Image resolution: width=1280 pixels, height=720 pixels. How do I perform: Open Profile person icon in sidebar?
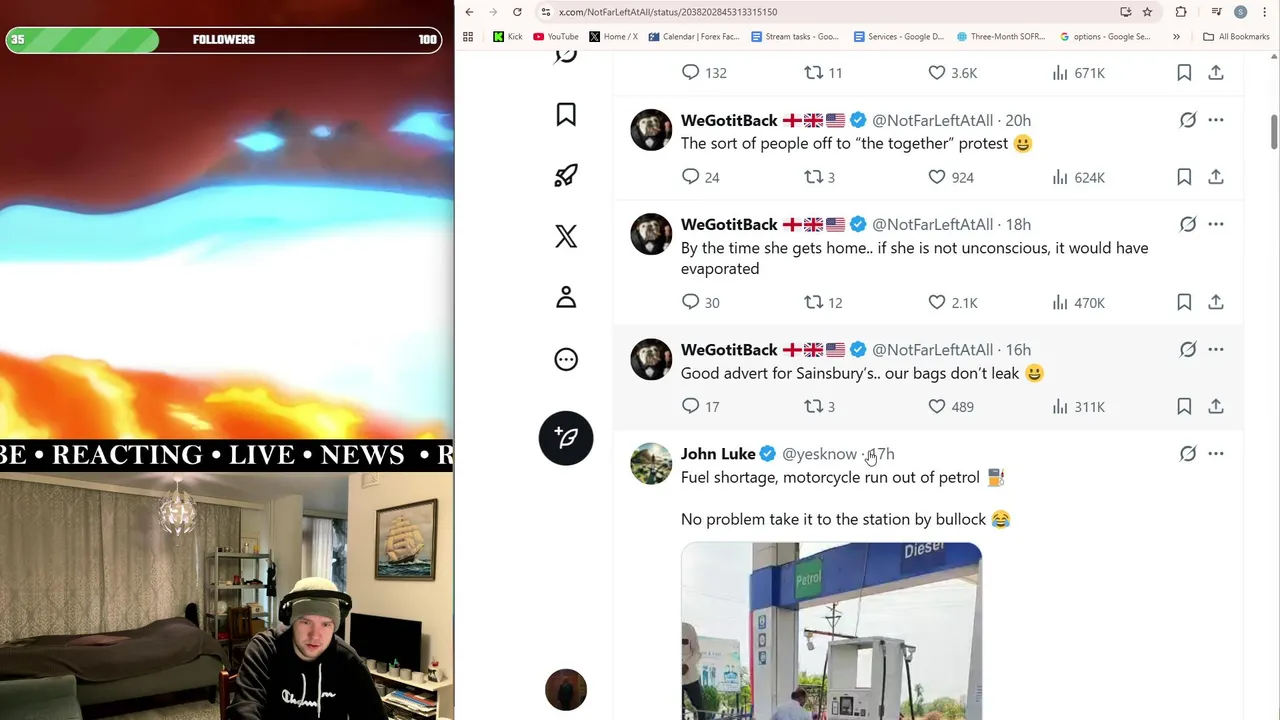(566, 297)
